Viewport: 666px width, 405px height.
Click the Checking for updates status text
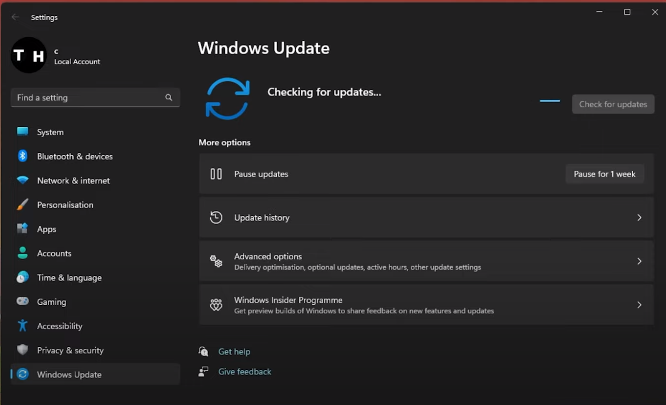click(324, 92)
